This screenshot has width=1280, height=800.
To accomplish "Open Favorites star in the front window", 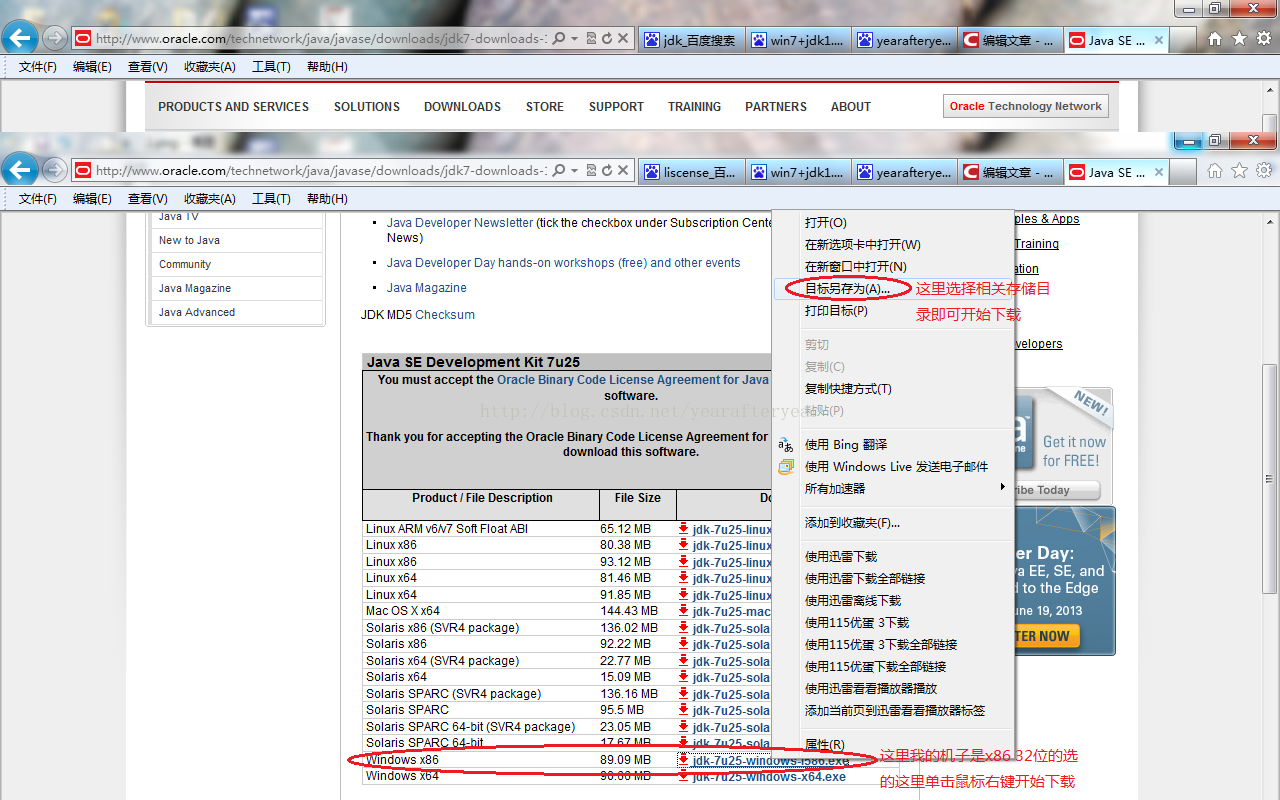I will coord(1239,171).
